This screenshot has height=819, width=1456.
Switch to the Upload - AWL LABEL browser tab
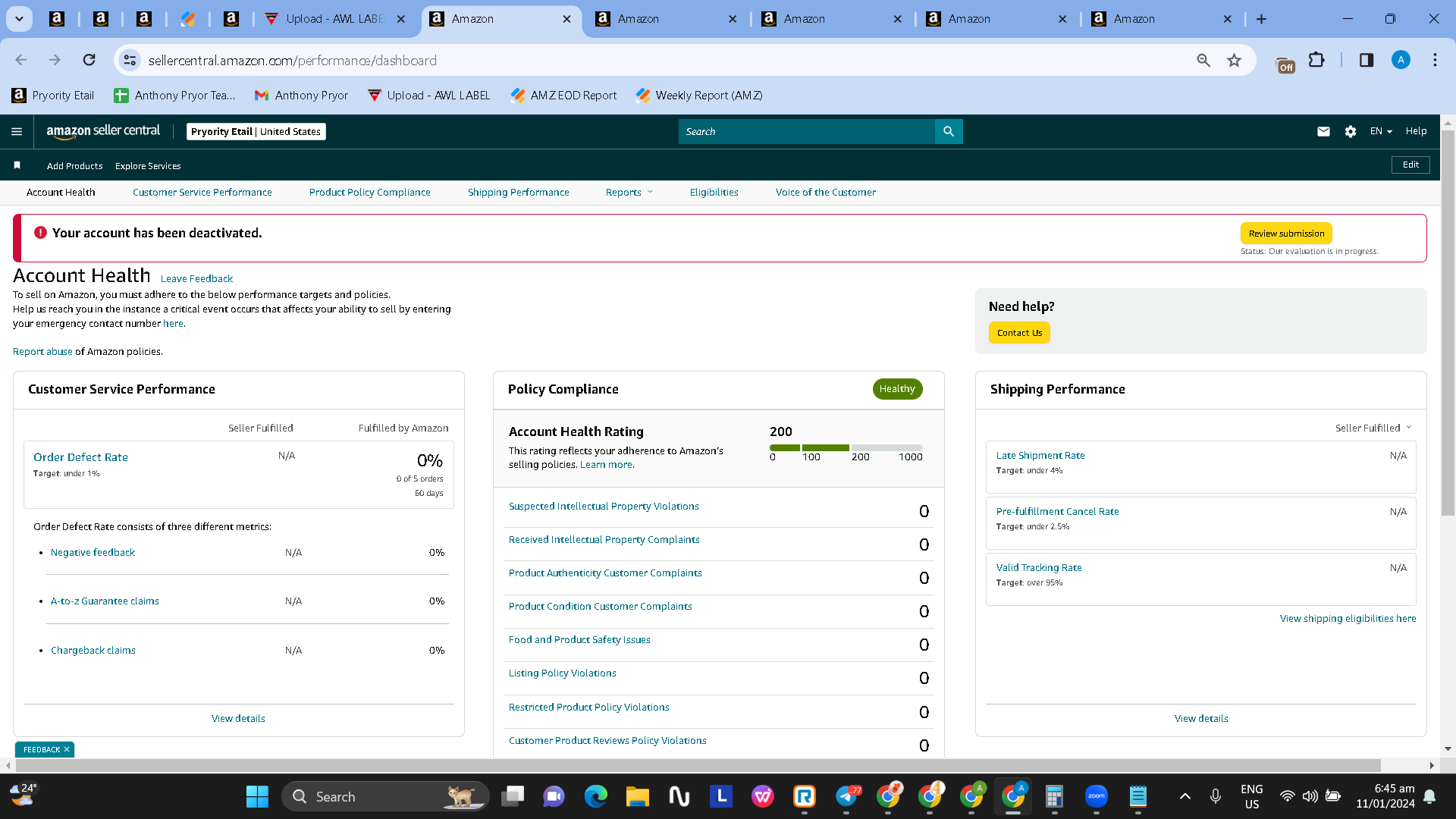[x=336, y=19]
